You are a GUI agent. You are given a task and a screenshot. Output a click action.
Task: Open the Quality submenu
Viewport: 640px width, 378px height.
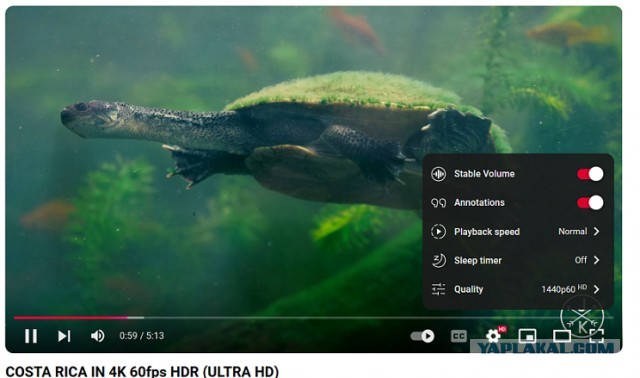[x=518, y=289]
